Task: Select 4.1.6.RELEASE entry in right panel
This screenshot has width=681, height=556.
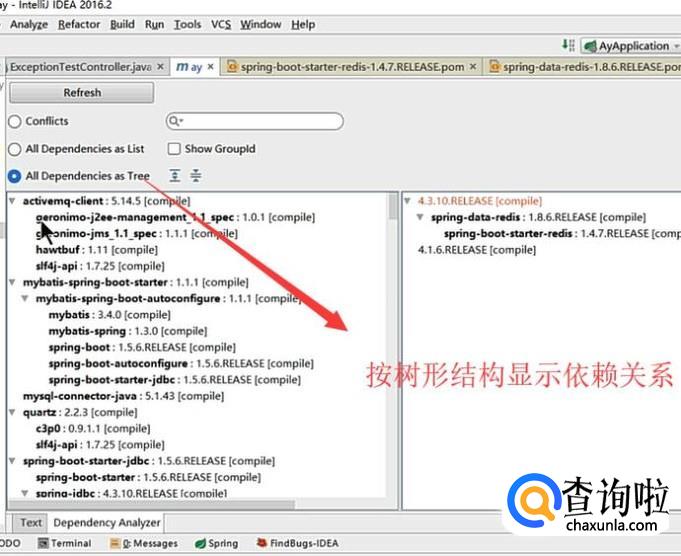Action: pyautogui.click(x=477, y=249)
